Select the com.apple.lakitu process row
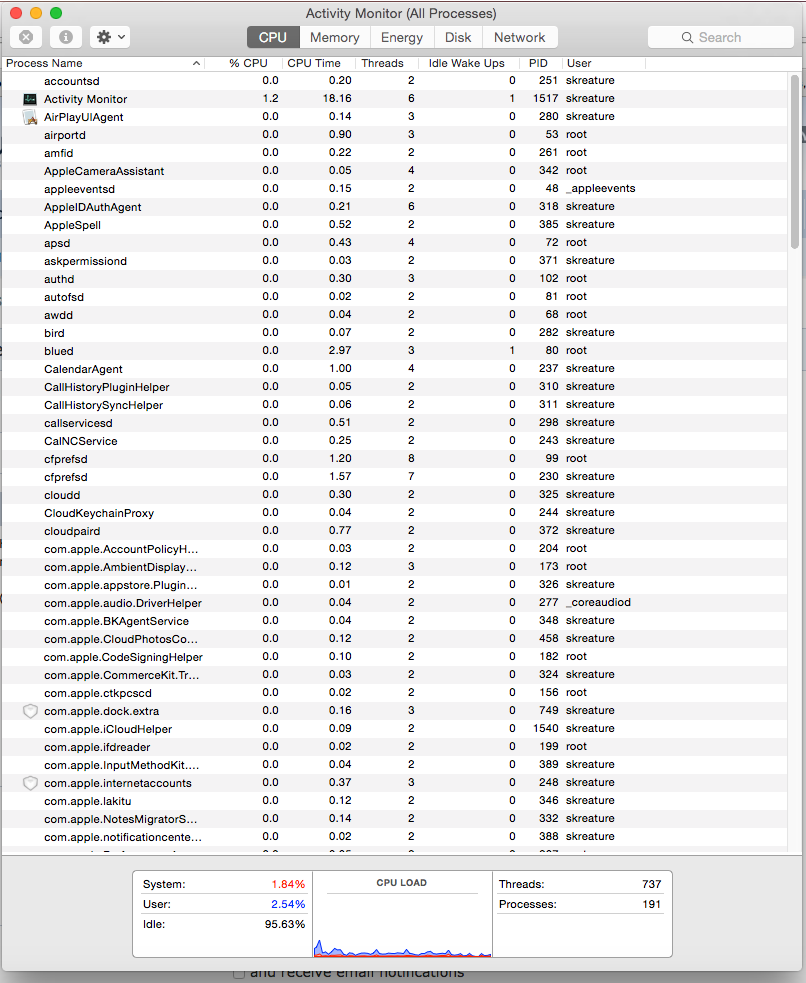Image resolution: width=806 pixels, height=983 pixels. 395,801
